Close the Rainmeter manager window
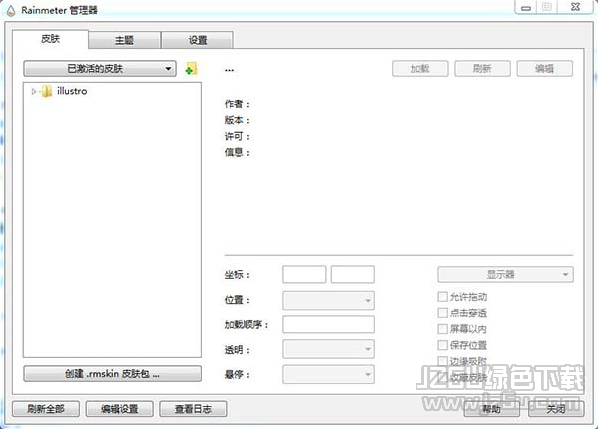598x429 pixels. coord(575,7)
